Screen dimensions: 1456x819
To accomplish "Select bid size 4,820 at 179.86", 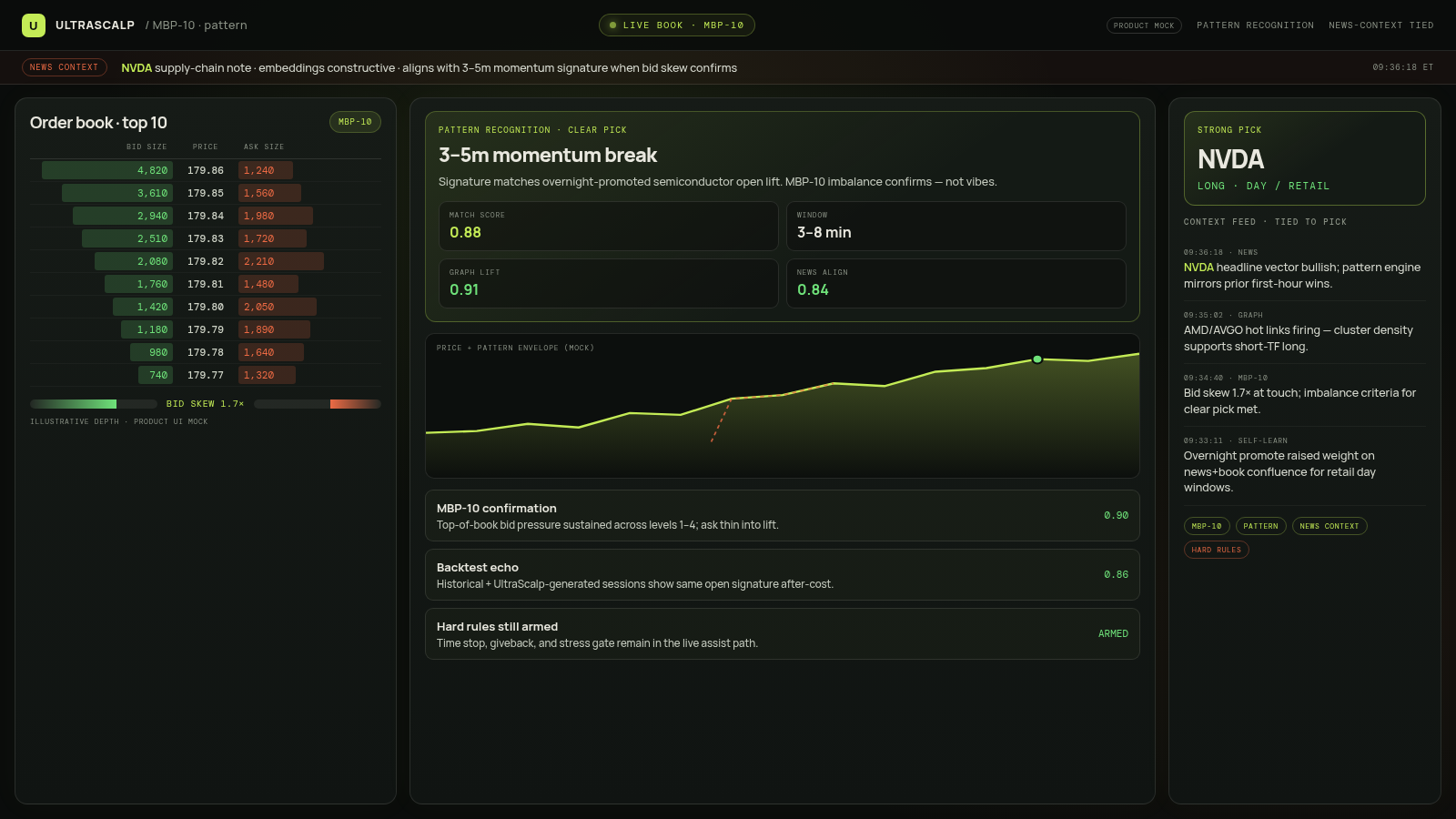I will (x=107, y=170).
